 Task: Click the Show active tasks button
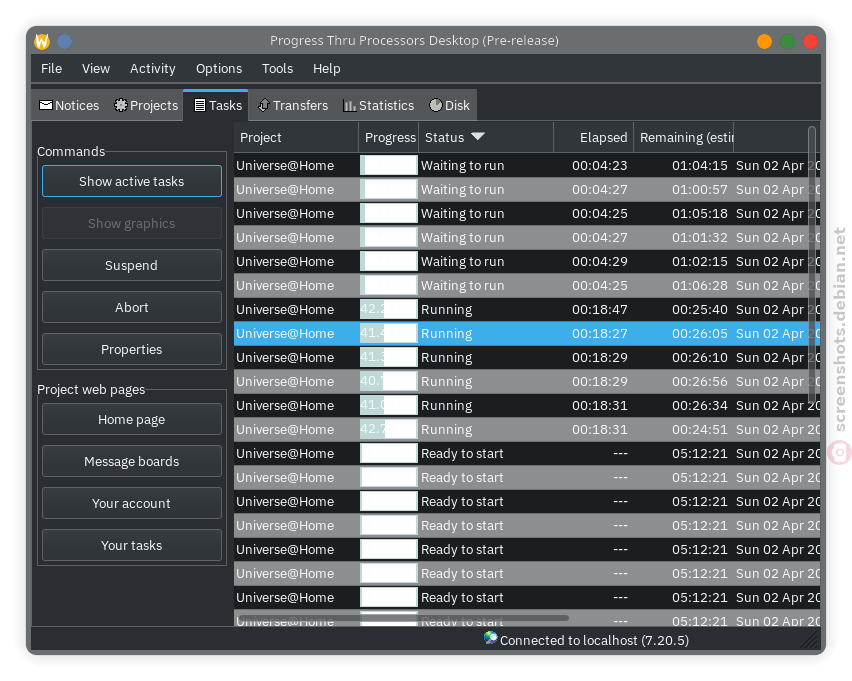131,181
